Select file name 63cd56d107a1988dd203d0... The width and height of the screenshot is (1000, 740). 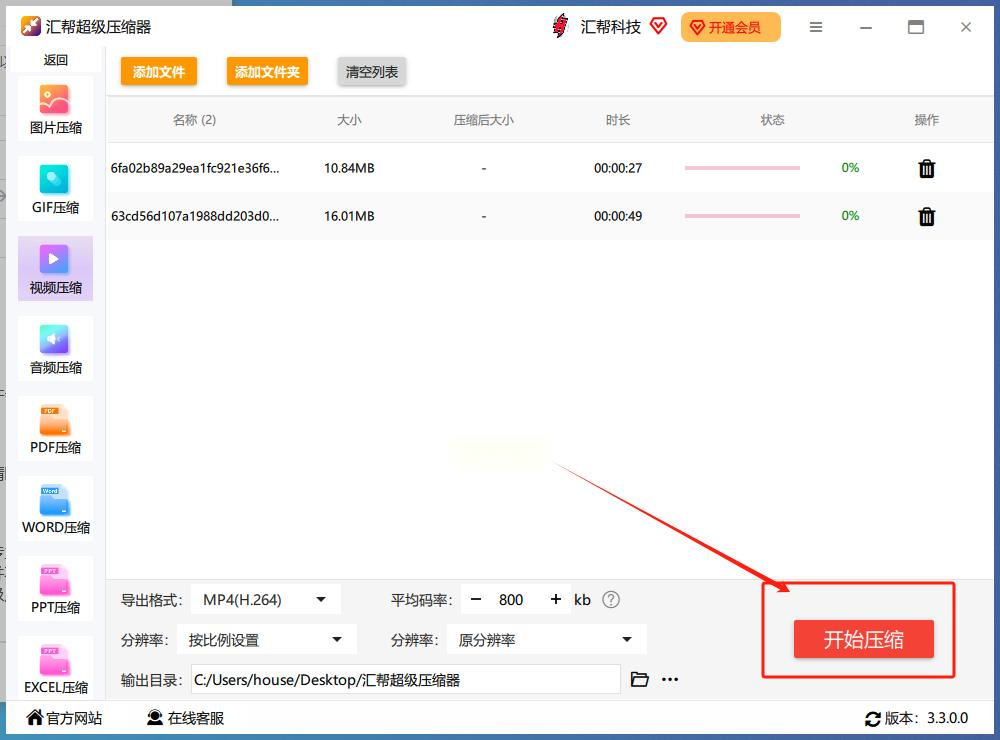point(195,216)
